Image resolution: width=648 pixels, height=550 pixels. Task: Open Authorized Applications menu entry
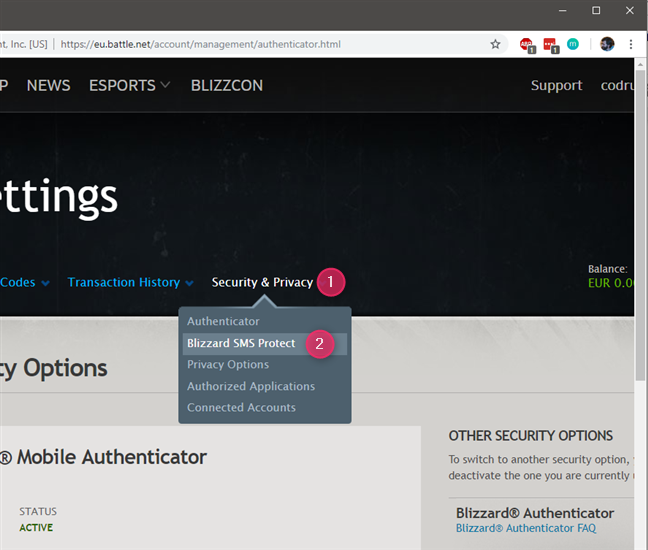click(251, 386)
